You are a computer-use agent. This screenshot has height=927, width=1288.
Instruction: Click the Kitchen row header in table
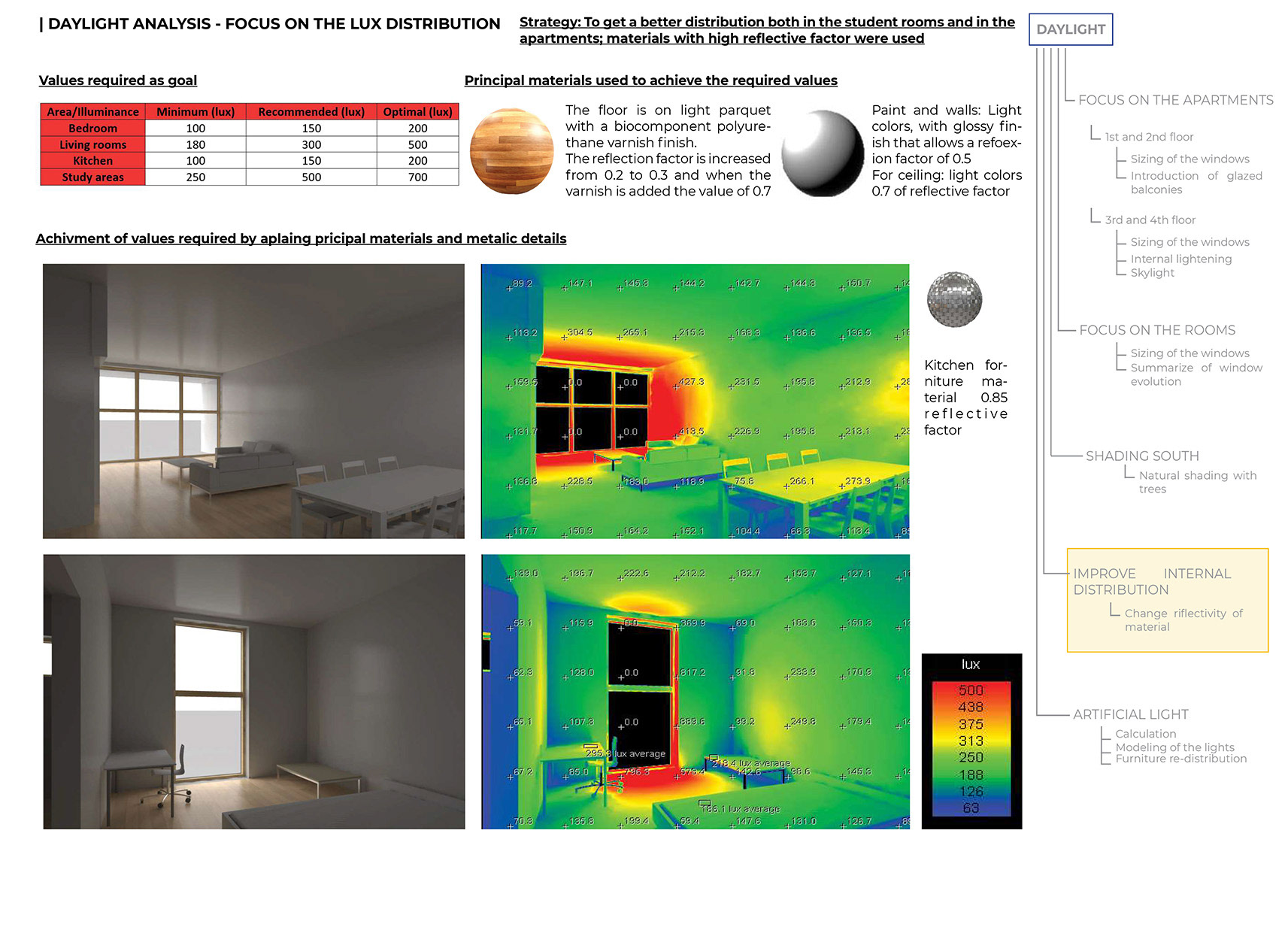(92, 161)
